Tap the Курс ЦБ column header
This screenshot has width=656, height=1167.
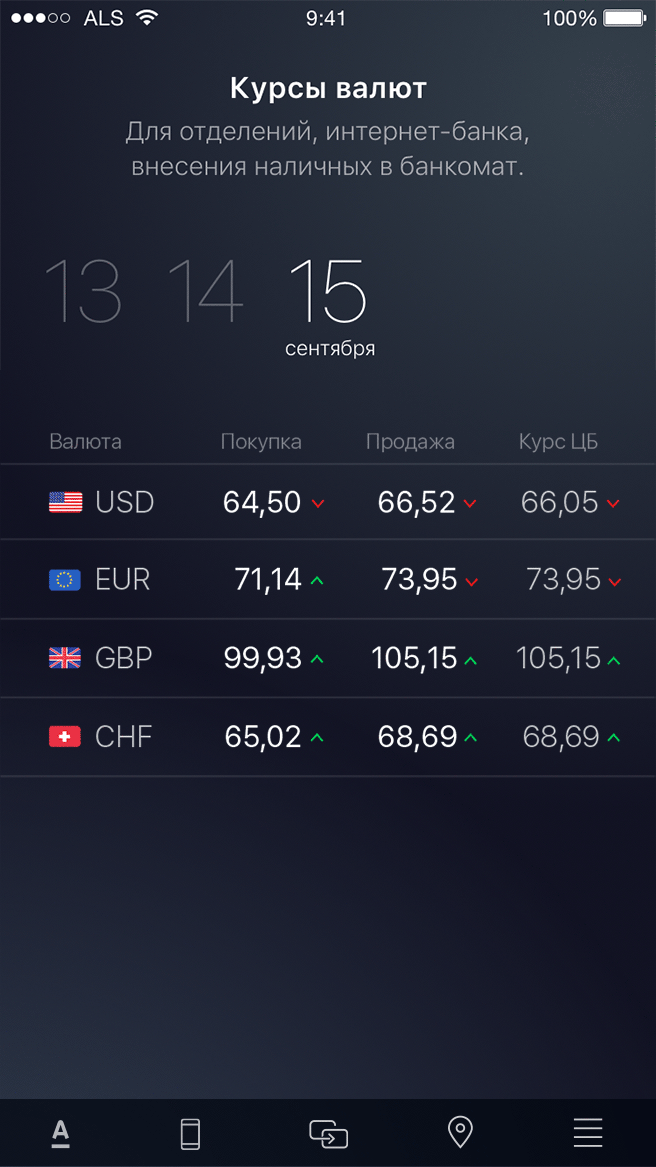pyautogui.click(x=558, y=442)
